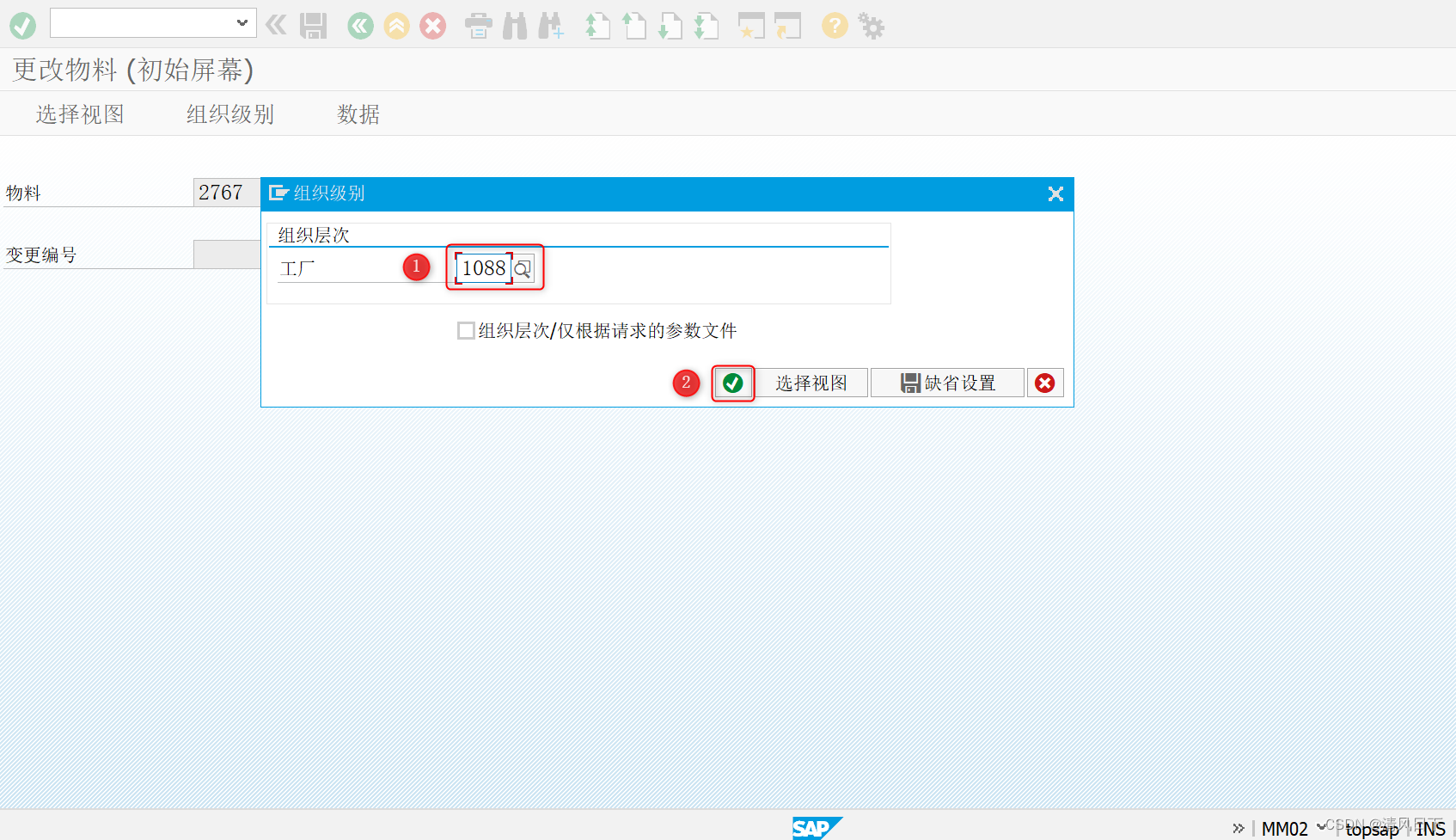This screenshot has height=840, width=1456.
Task: Collapse command field double-arrow icon
Action: (x=276, y=25)
